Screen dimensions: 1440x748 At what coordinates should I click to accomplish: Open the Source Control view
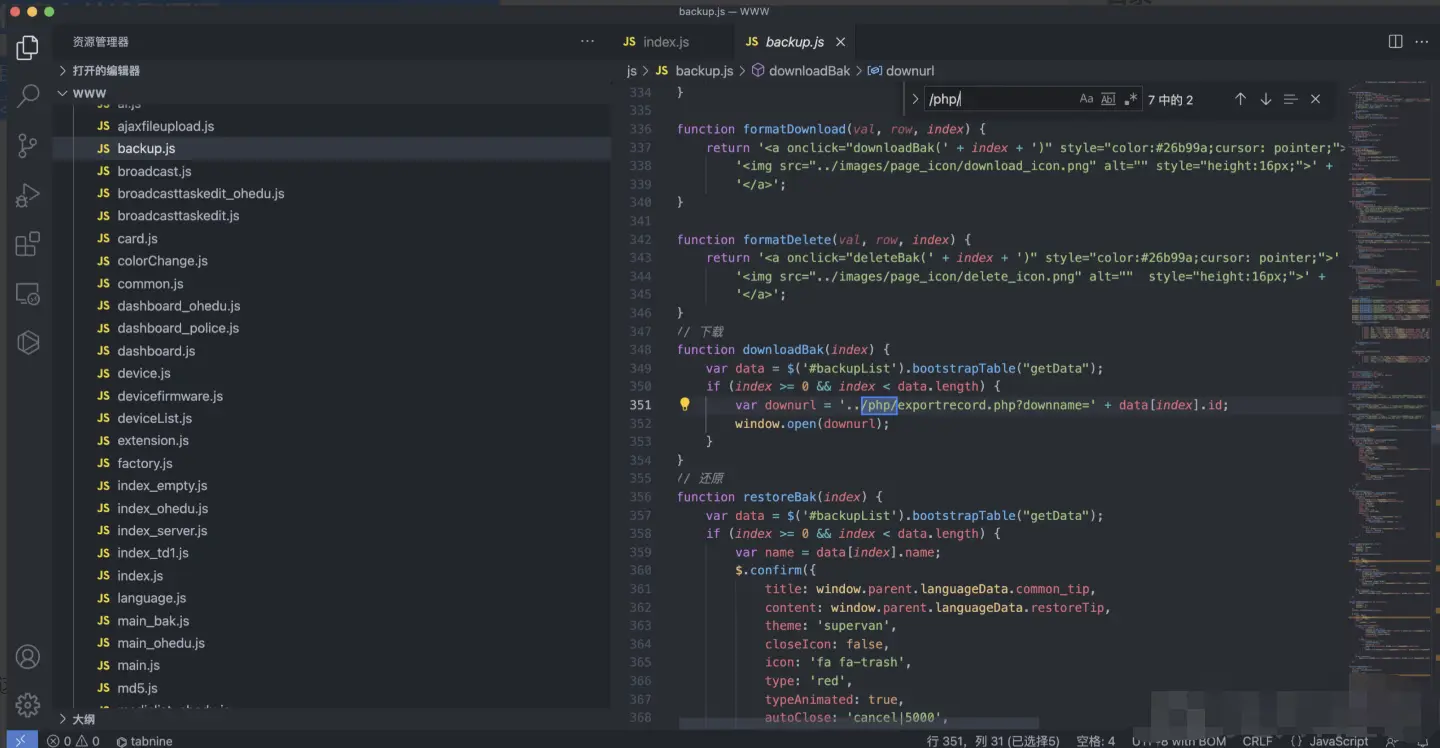click(28, 145)
